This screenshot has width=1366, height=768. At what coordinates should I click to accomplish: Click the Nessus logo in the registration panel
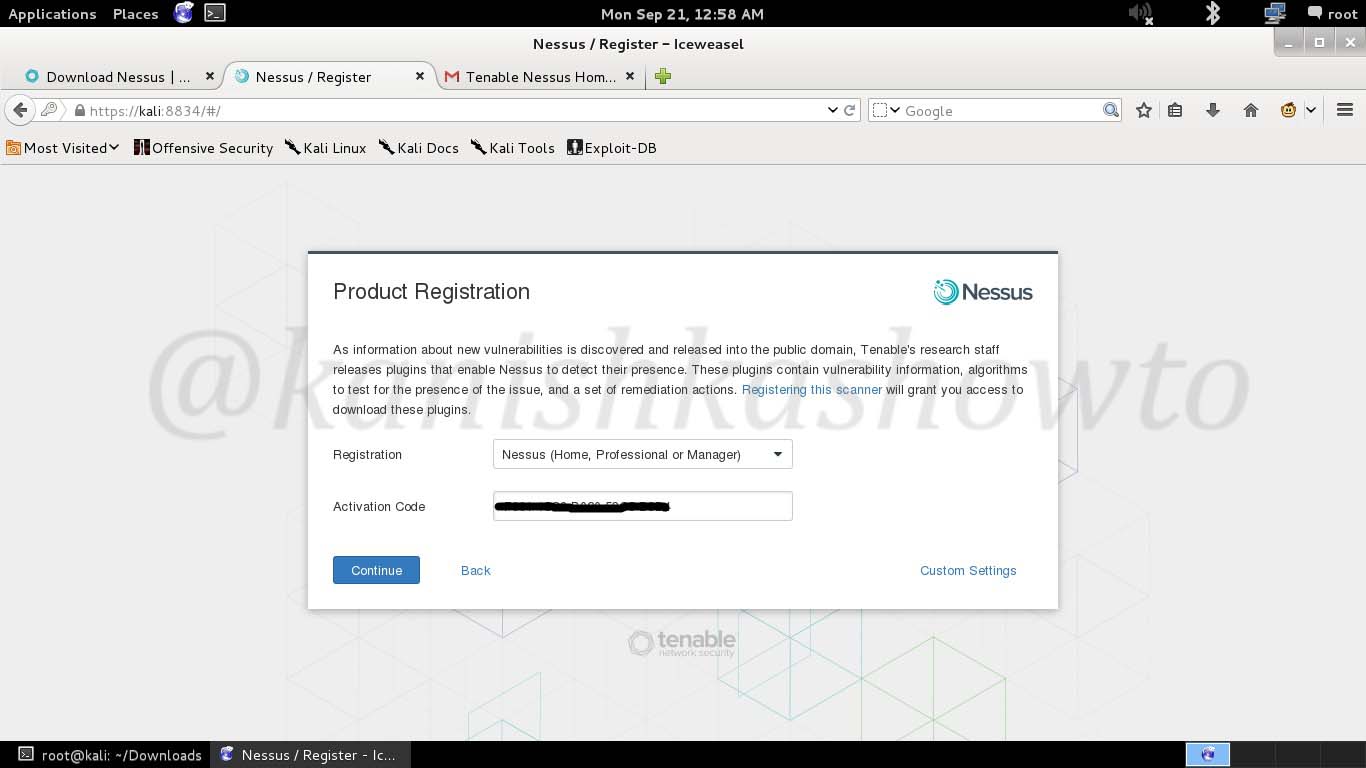point(983,292)
